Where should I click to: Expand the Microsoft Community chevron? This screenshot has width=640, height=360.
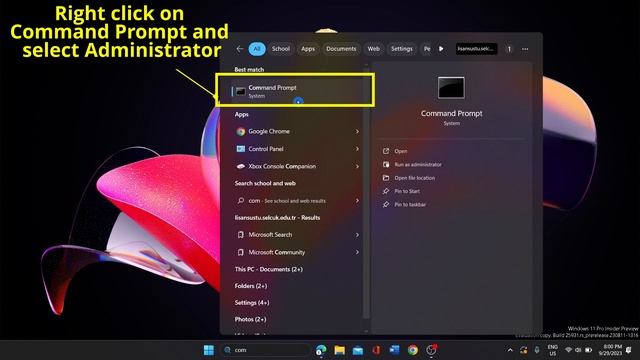[x=357, y=252]
